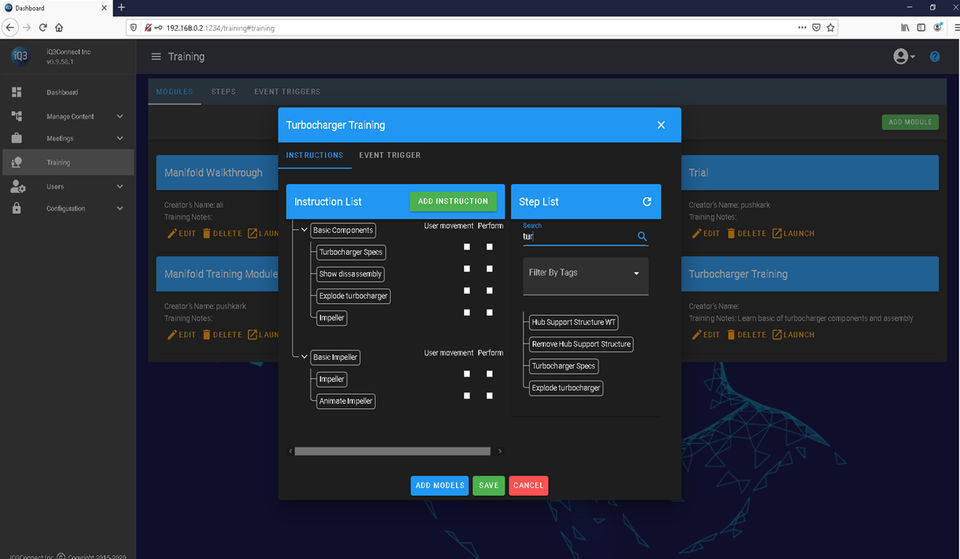Close the Turbocharger Training dialog

(x=661, y=125)
